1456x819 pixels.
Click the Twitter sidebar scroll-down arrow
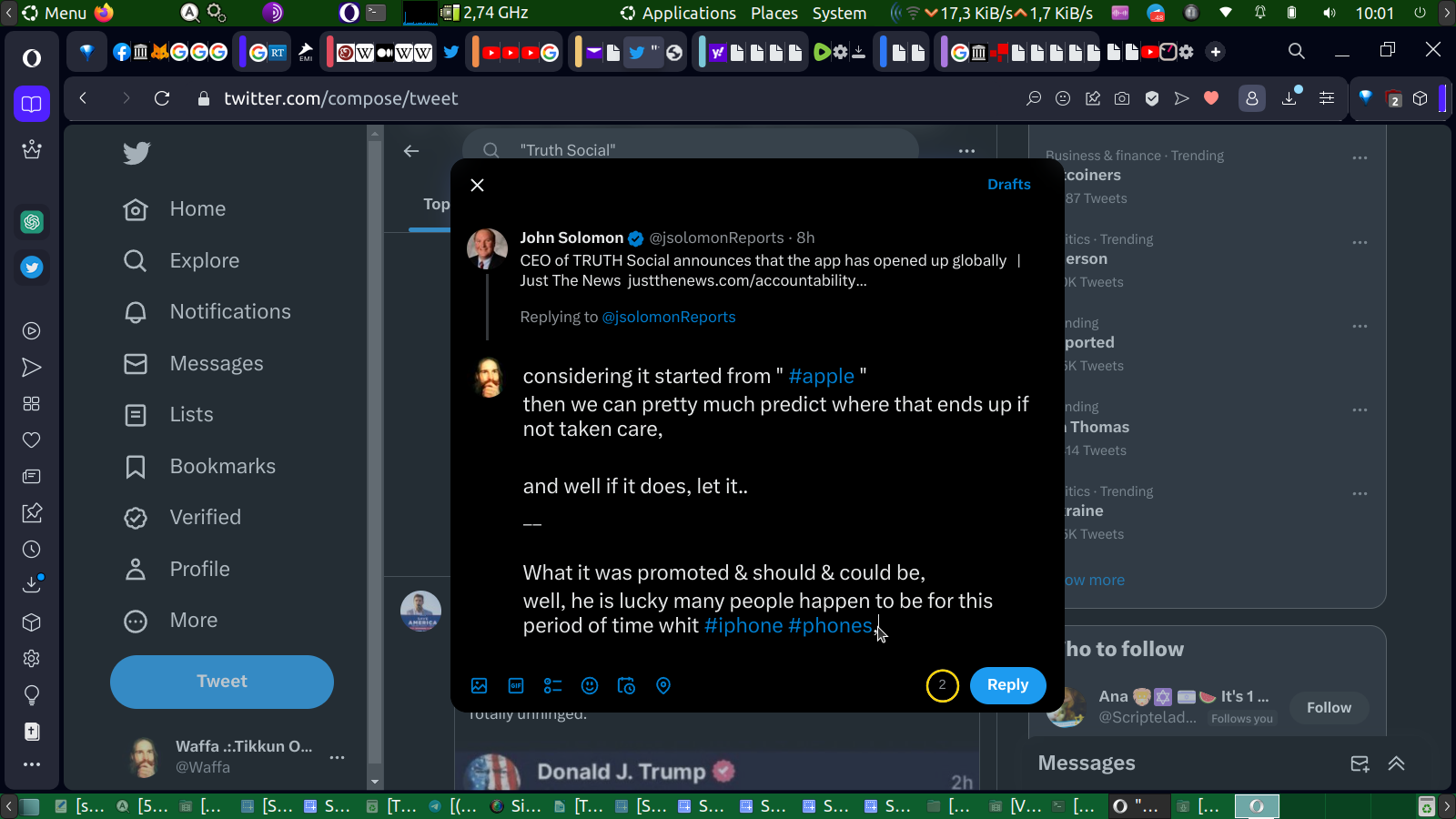coord(374,782)
